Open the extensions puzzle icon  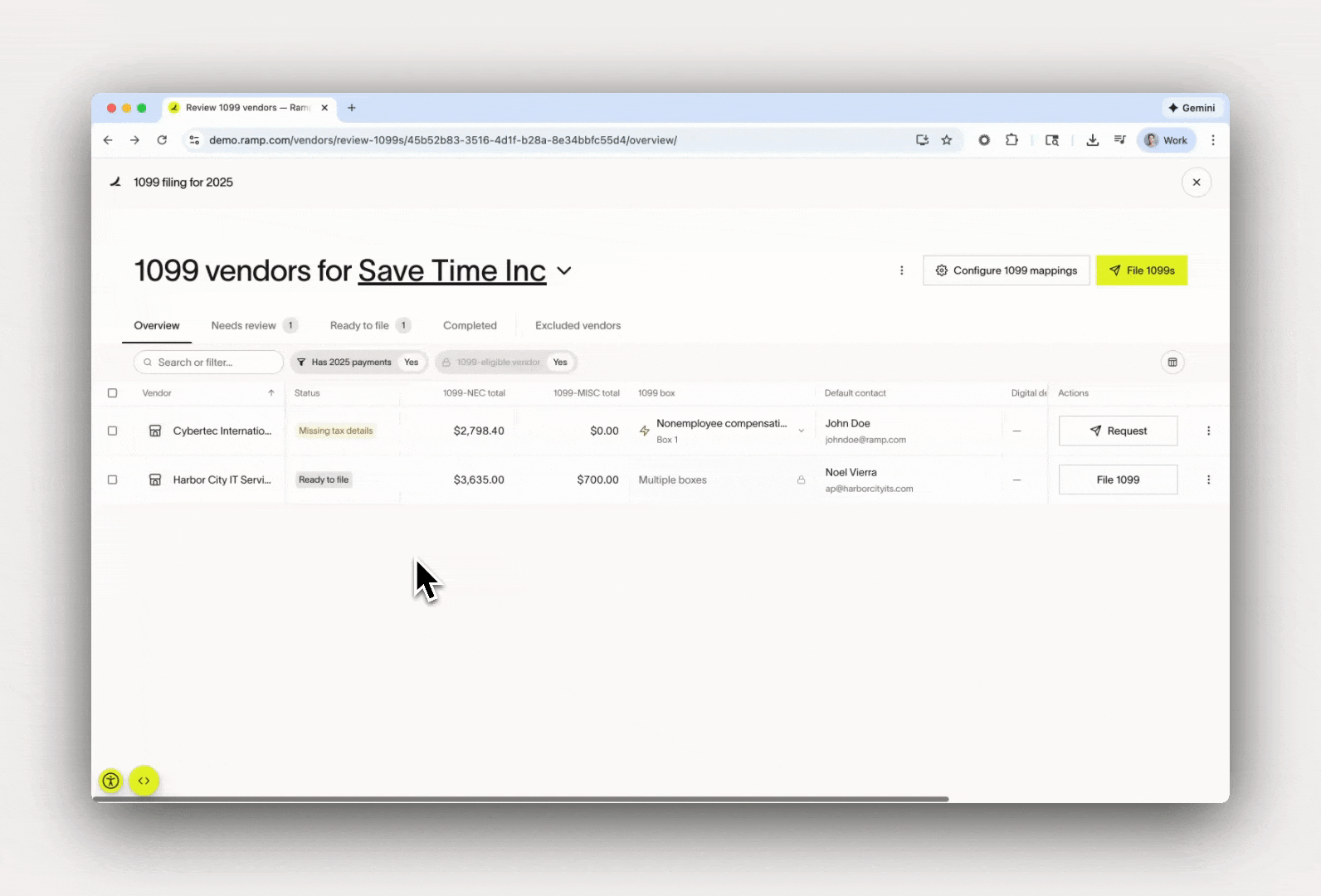pos(1011,140)
